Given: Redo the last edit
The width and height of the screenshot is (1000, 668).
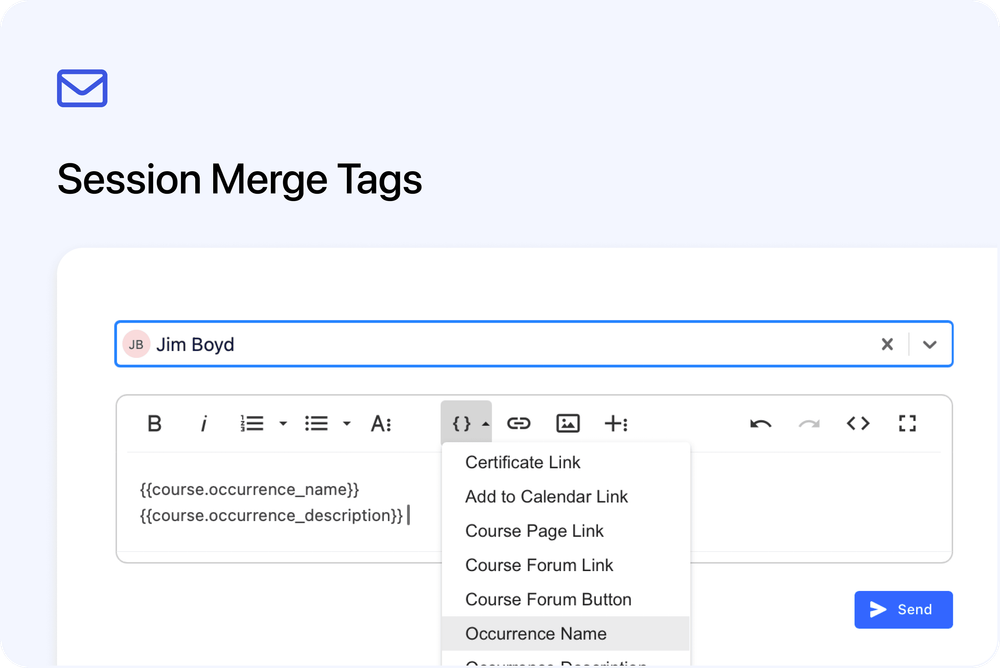Looking at the screenshot, I should pyautogui.click(x=809, y=423).
